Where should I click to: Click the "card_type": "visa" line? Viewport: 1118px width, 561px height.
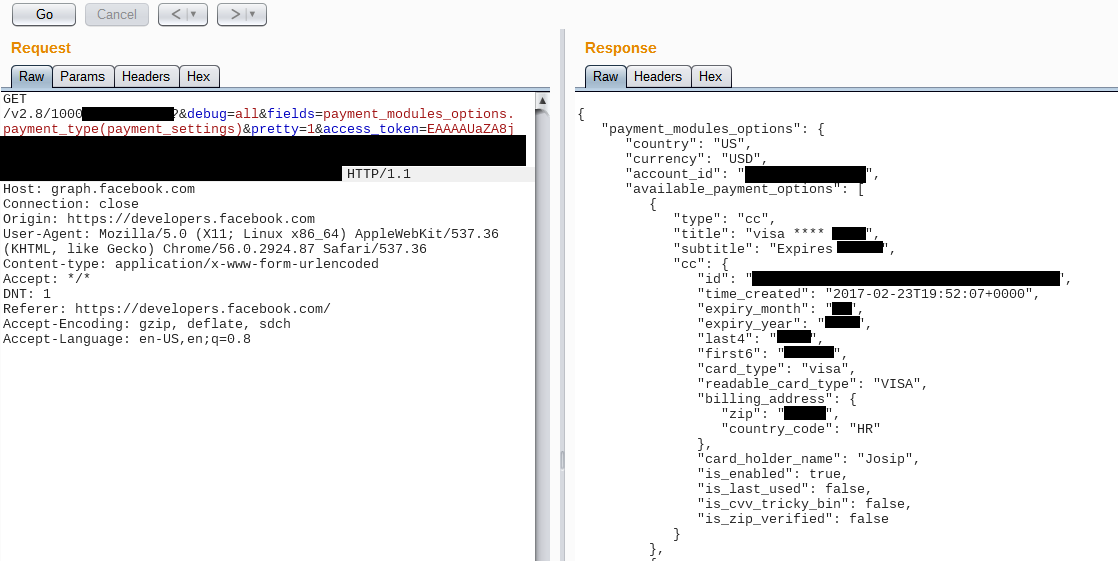point(776,369)
